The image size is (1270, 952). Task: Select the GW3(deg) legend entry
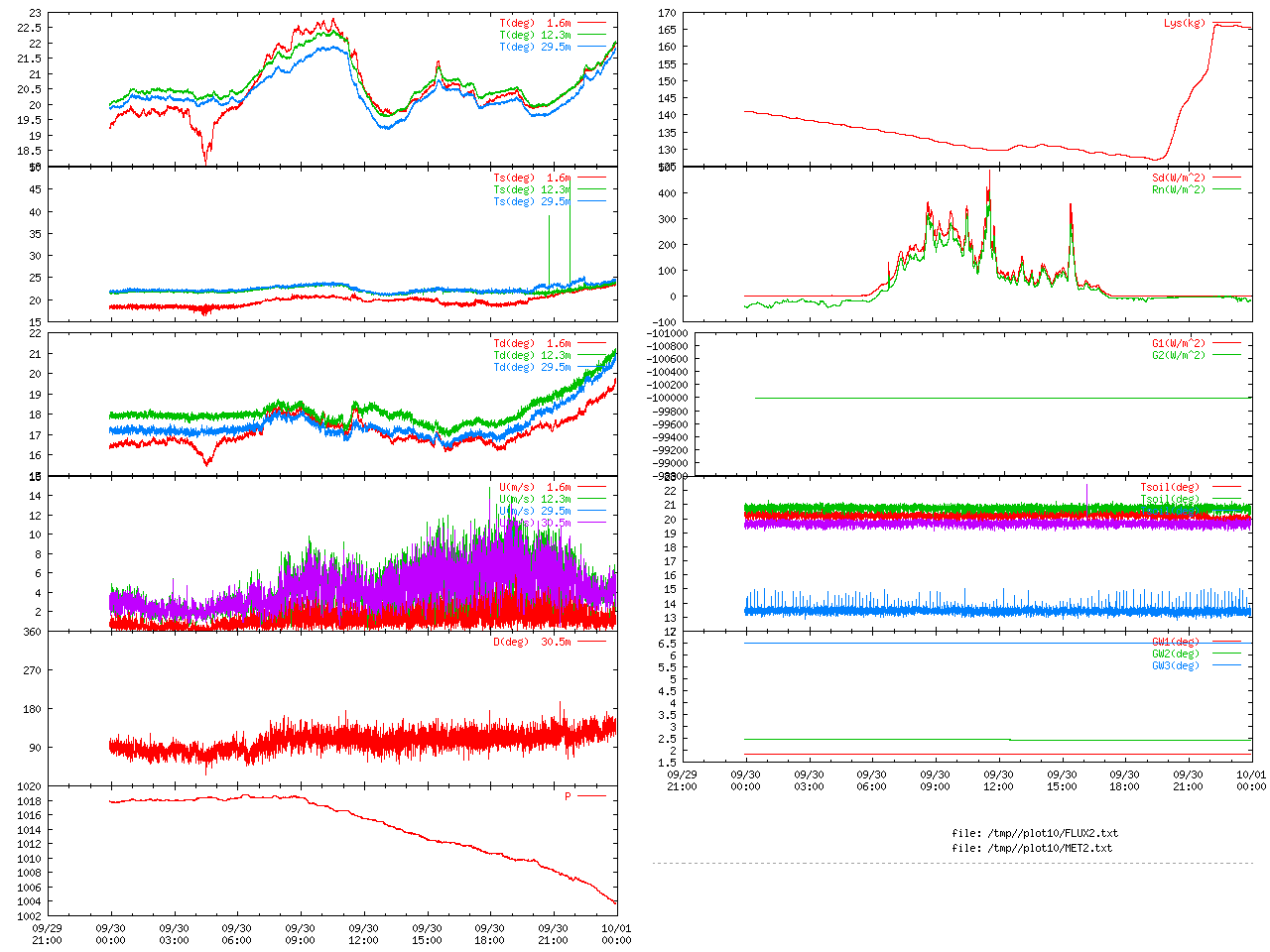click(1175, 665)
